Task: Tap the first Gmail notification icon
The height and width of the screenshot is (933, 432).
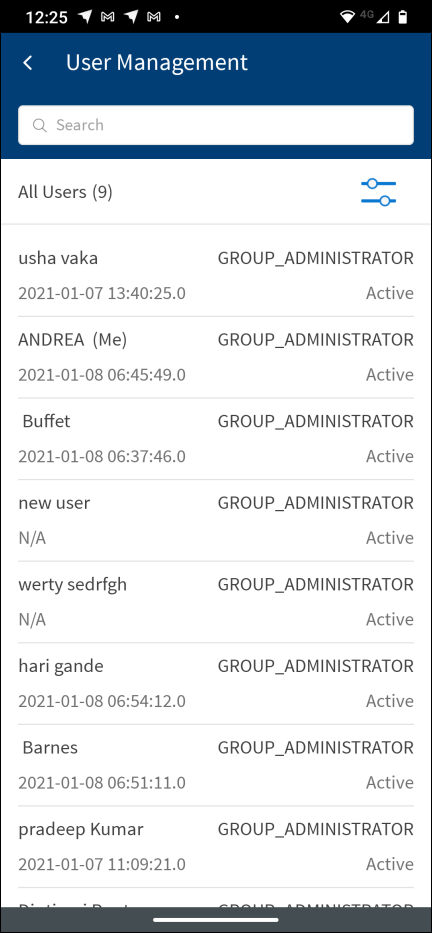Action: 108,17
